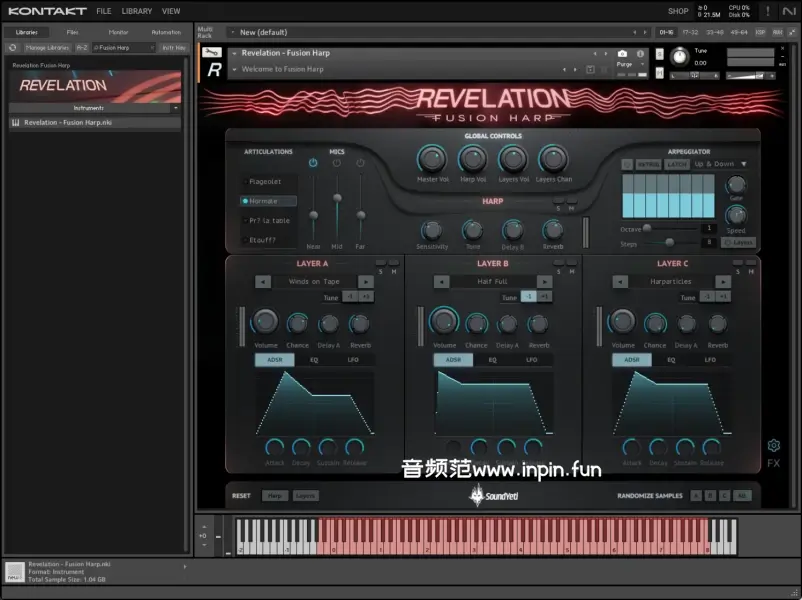This screenshot has width=802, height=600.
Task: Open the Purge dropdown menu
Action: click(x=626, y=64)
